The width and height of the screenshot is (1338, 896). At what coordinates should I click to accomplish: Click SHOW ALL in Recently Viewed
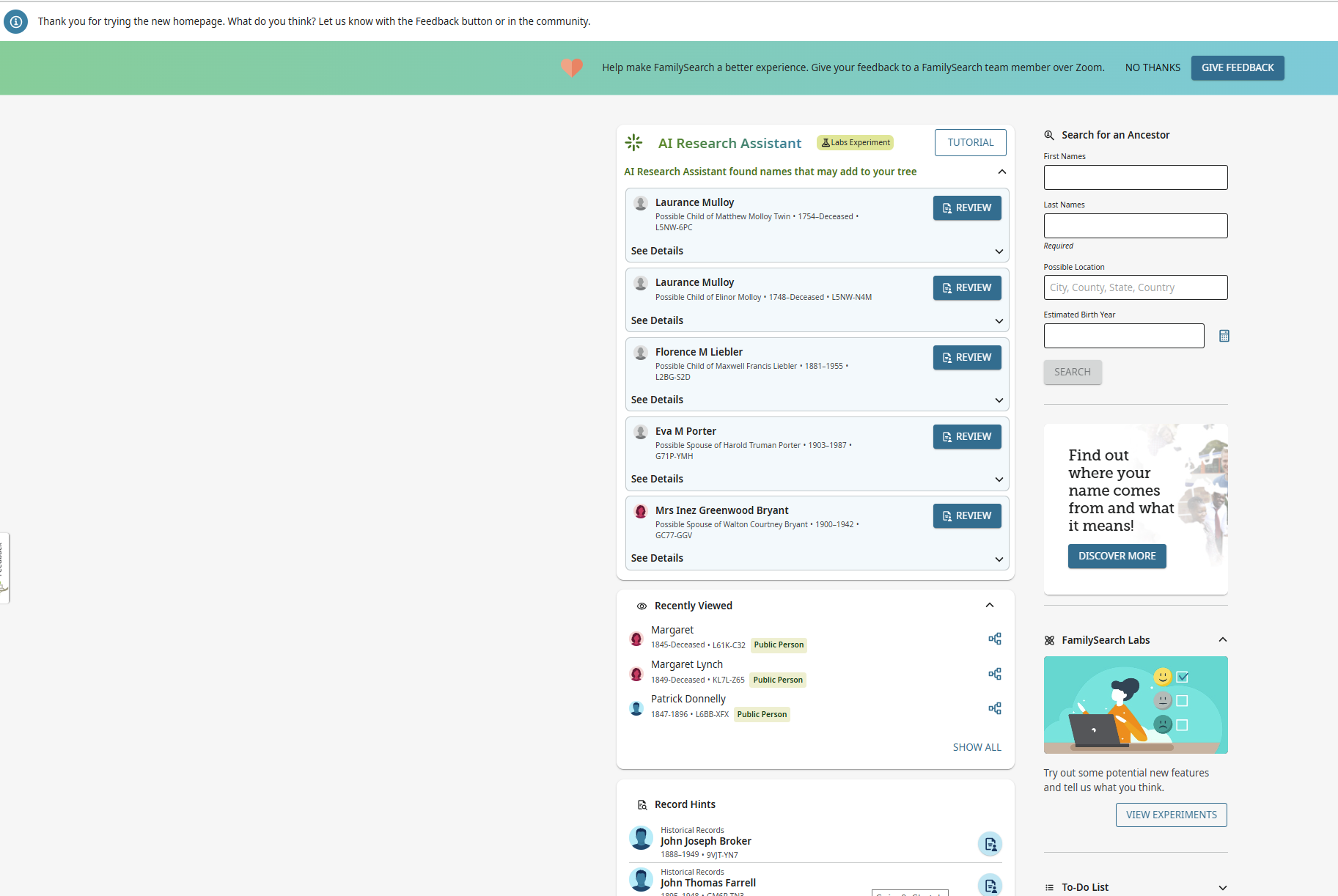[x=977, y=747]
